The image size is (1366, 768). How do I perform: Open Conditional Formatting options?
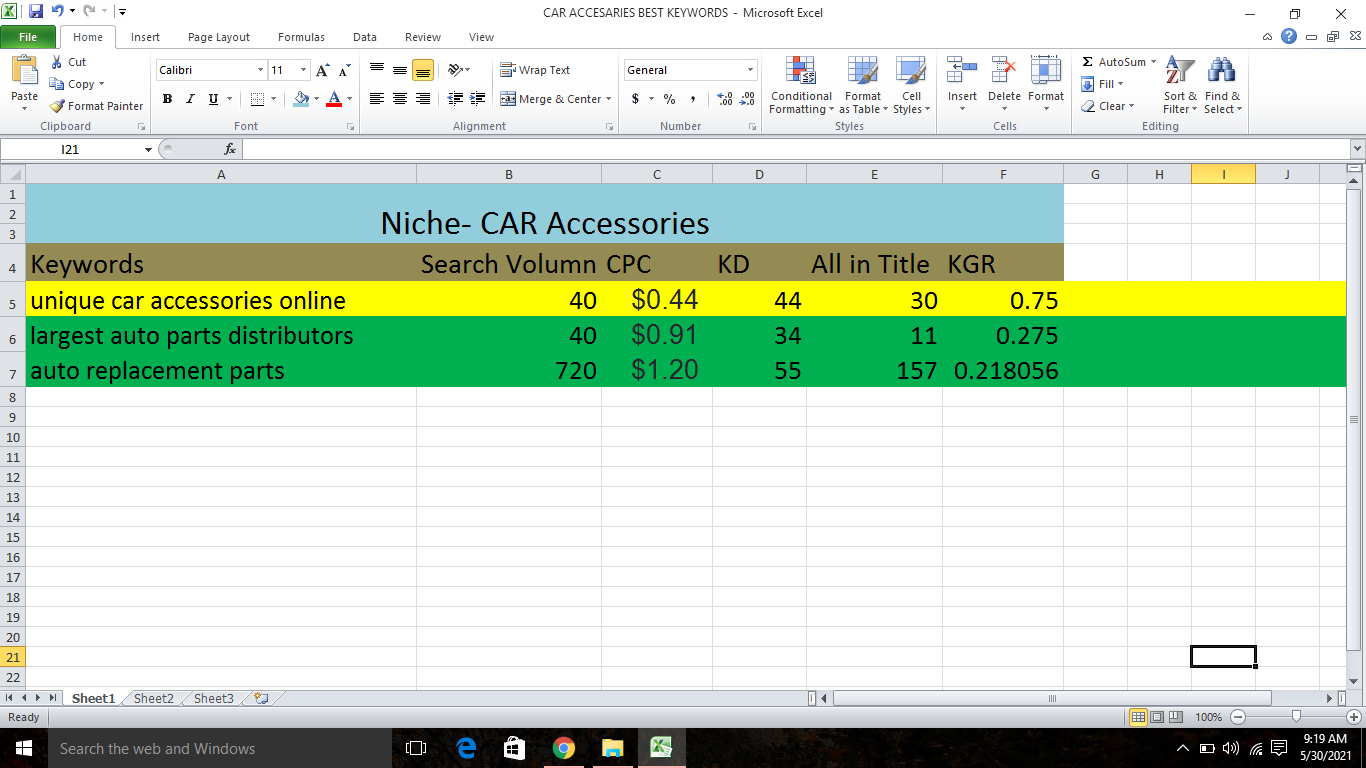click(x=800, y=86)
